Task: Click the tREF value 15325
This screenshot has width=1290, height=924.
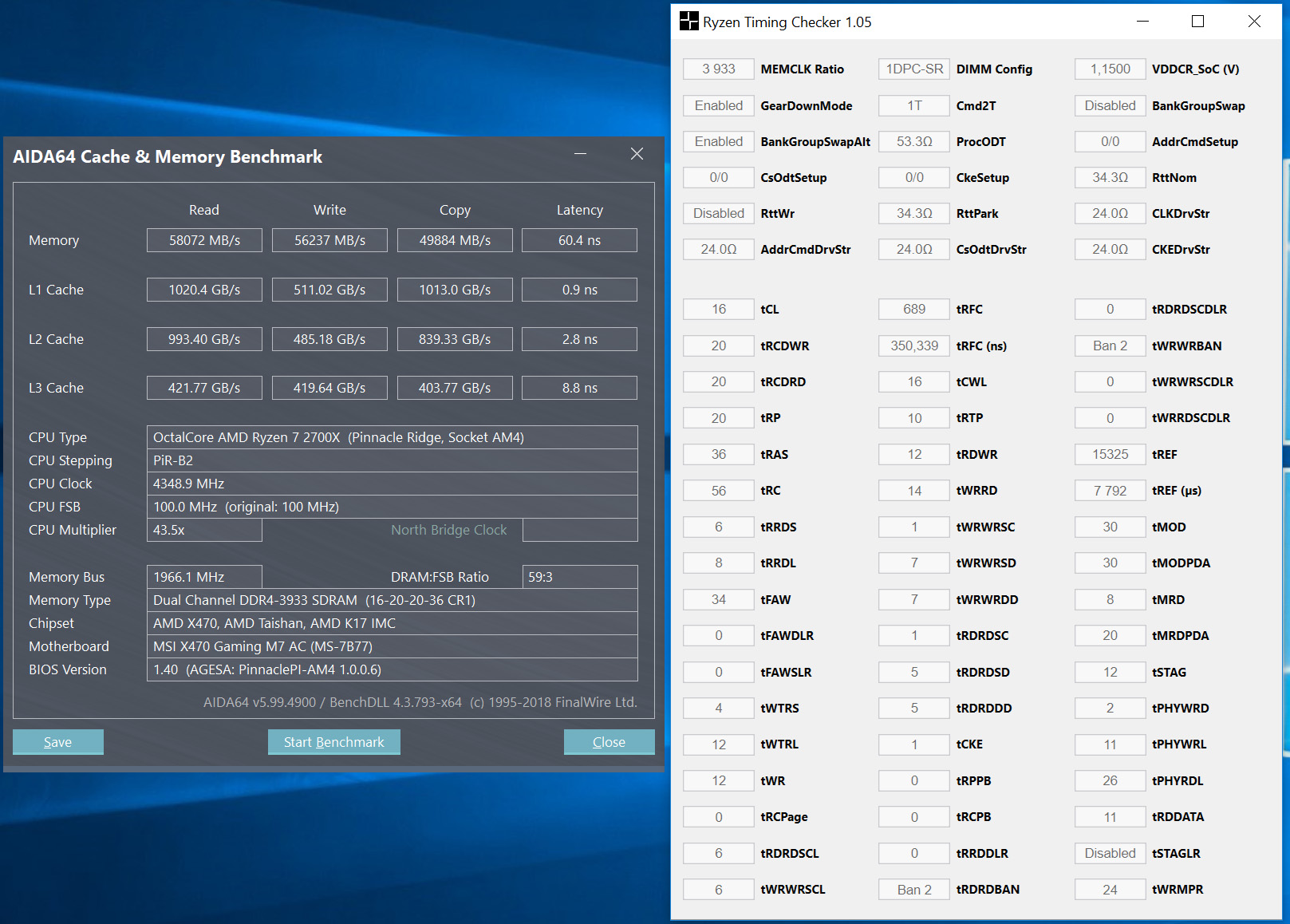Action: 1111,454
